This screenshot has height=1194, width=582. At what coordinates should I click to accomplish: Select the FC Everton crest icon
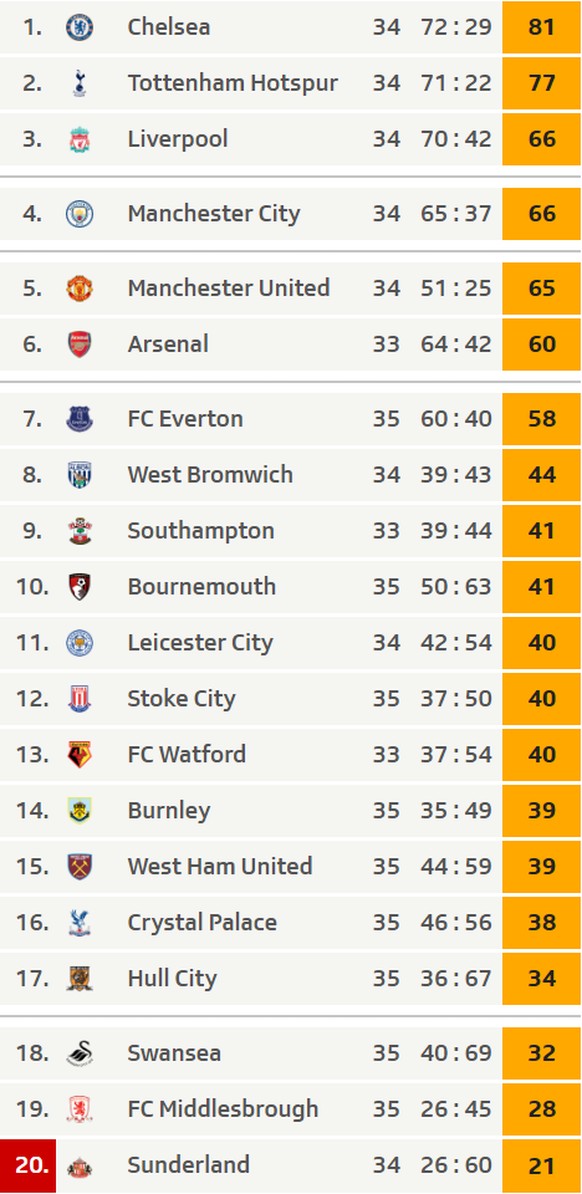pyautogui.click(x=79, y=419)
